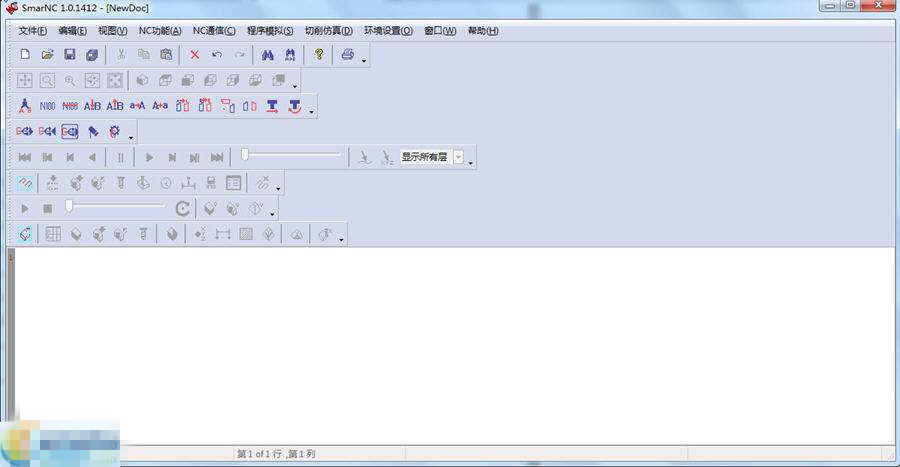Open the 环境设置(O) menu
The height and width of the screenshot is (467, 900).
pyautogui.click(x=388, y=30)
